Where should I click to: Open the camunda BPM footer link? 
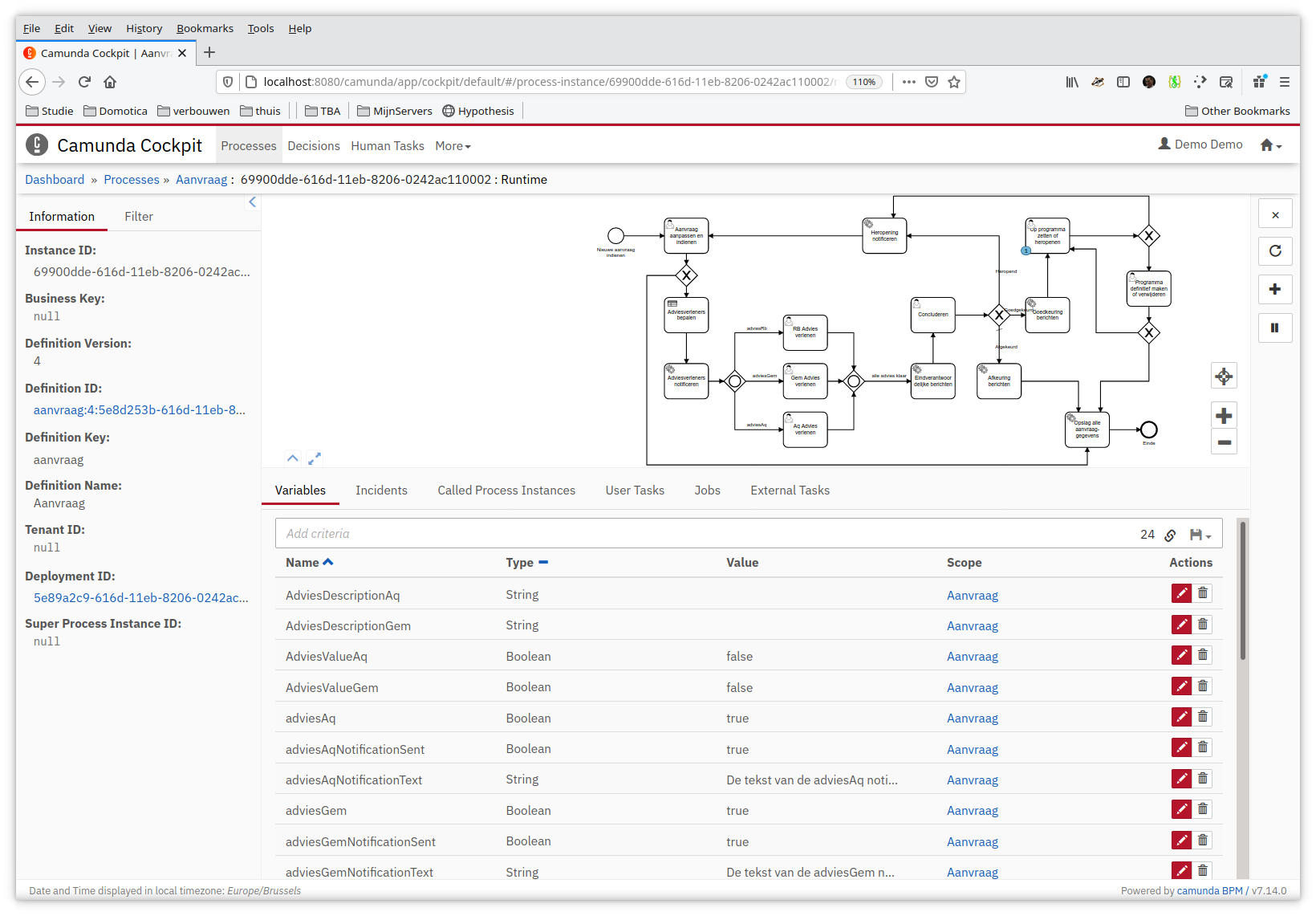pos(1210,891)
